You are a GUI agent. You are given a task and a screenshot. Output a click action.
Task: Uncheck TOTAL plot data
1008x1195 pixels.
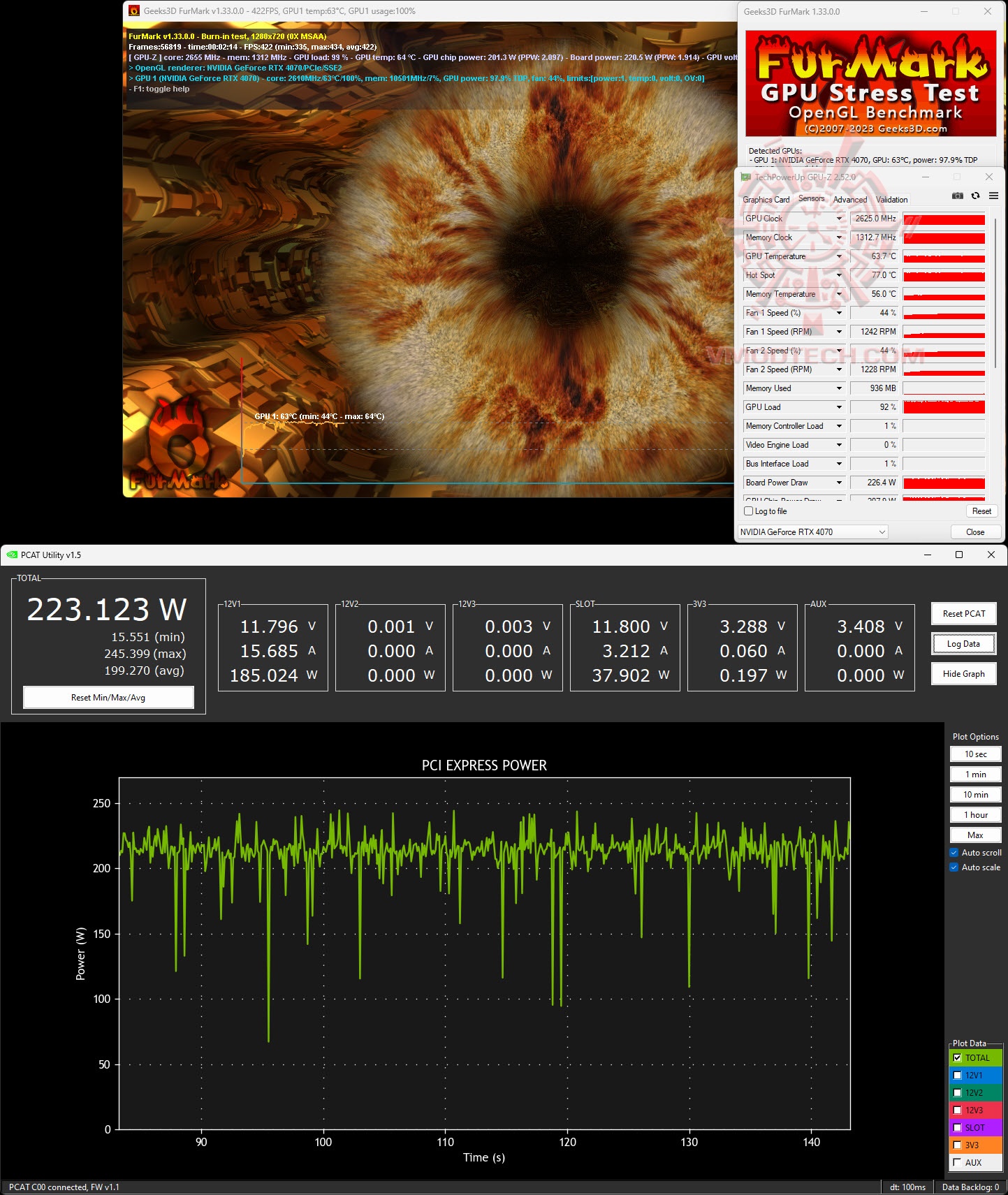click(957, 1058)
